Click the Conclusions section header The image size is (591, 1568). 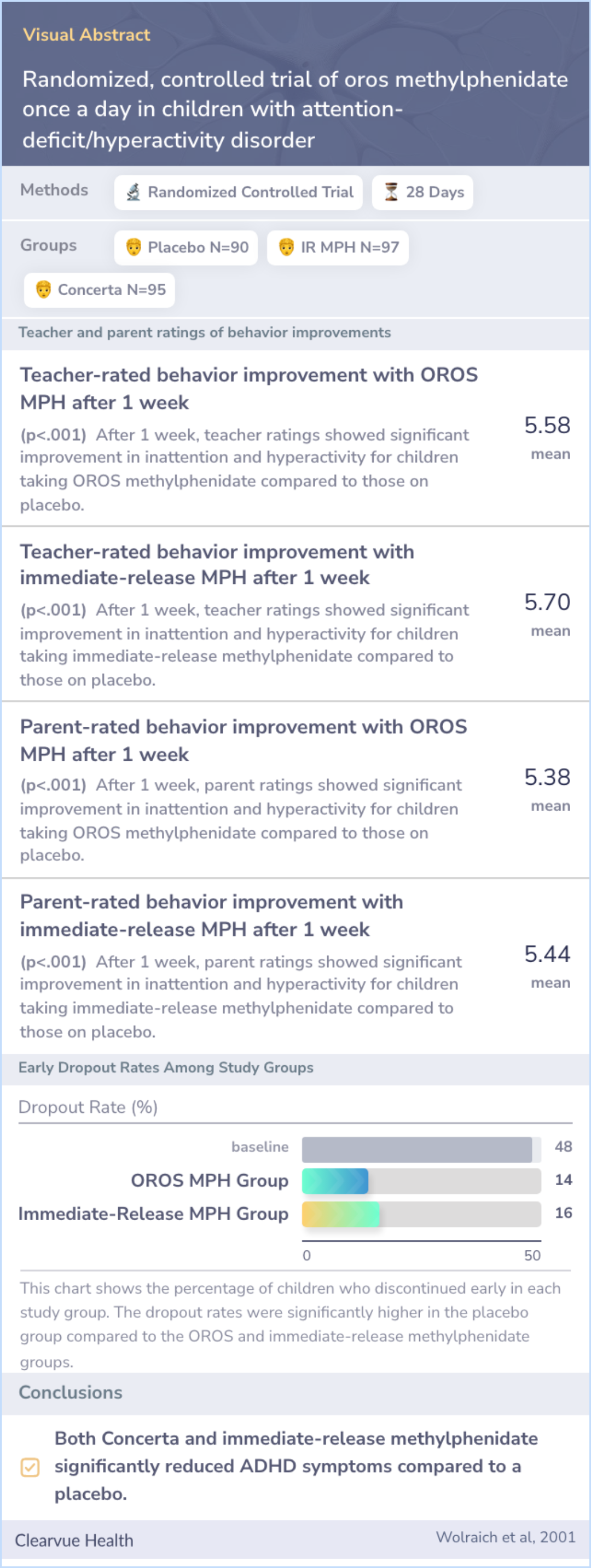pos(71,1393)
